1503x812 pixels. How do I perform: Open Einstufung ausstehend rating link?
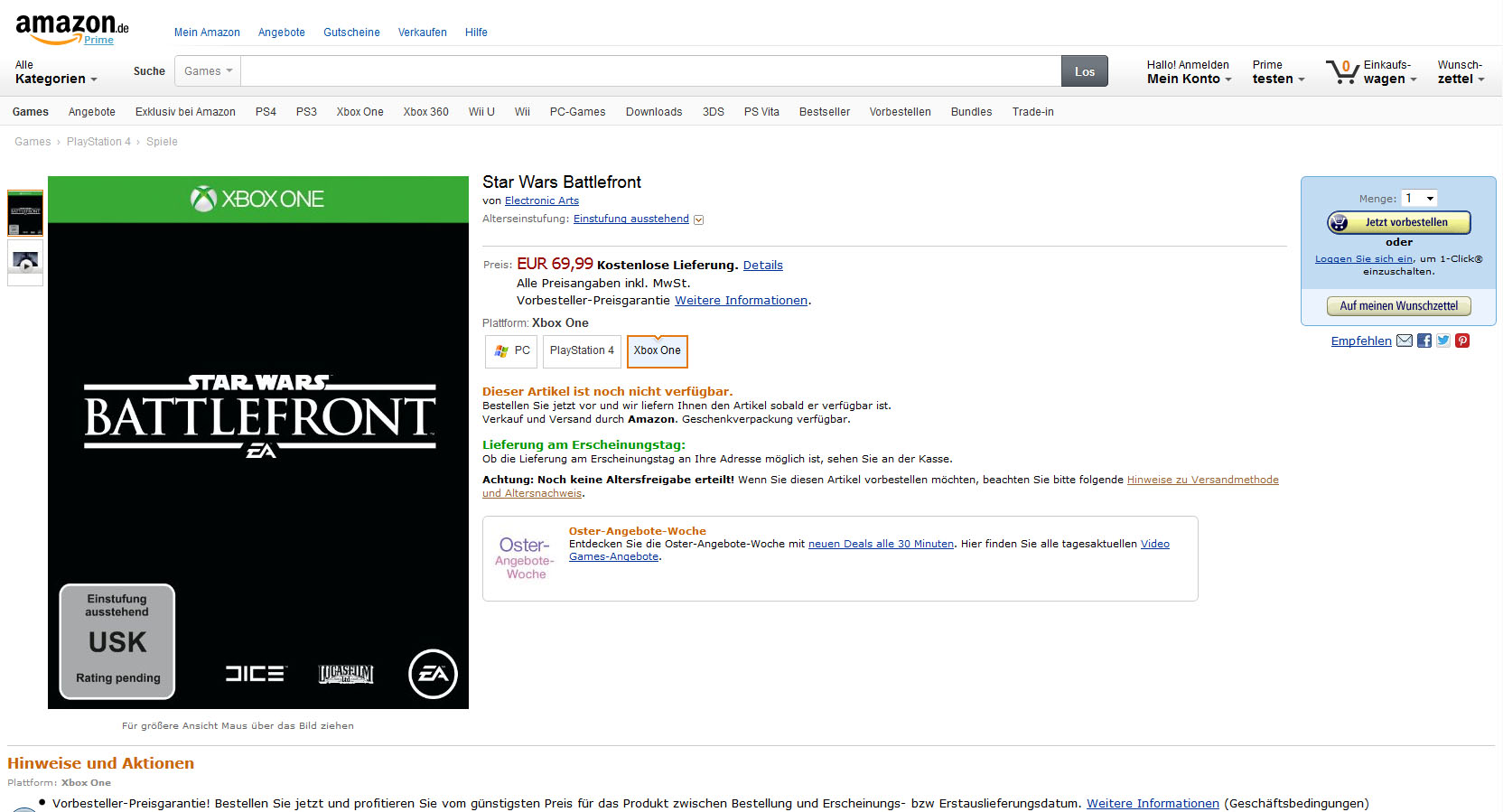pos(631,219)
